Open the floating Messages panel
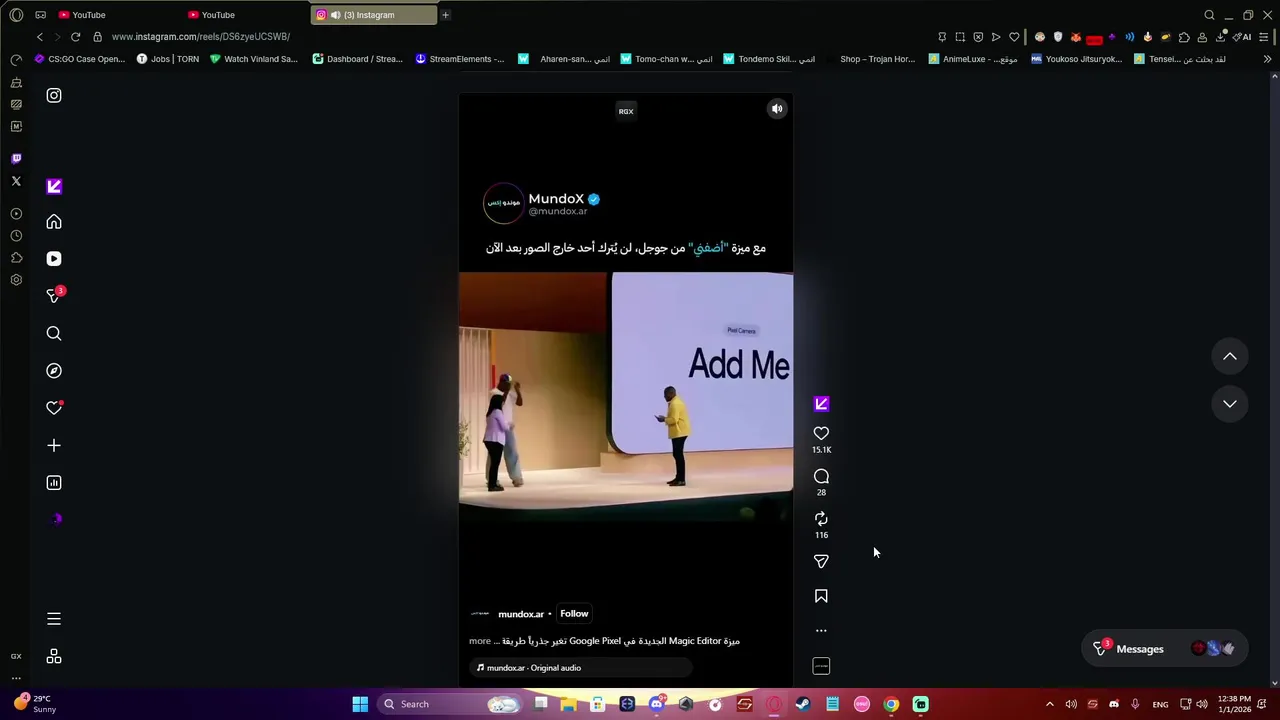Screen dimensions: 1280x720 pyautogui.click(x=1163, y=649)
